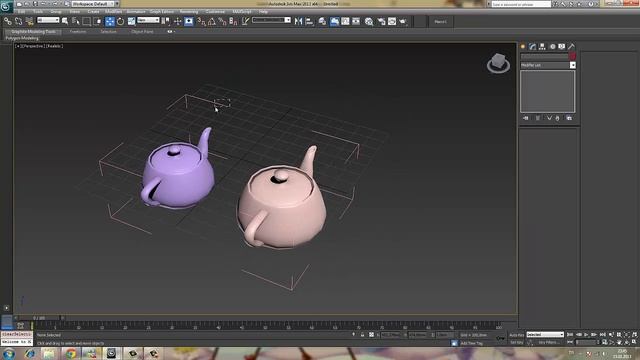Open Perspective viewport label menu

point(33,46)
